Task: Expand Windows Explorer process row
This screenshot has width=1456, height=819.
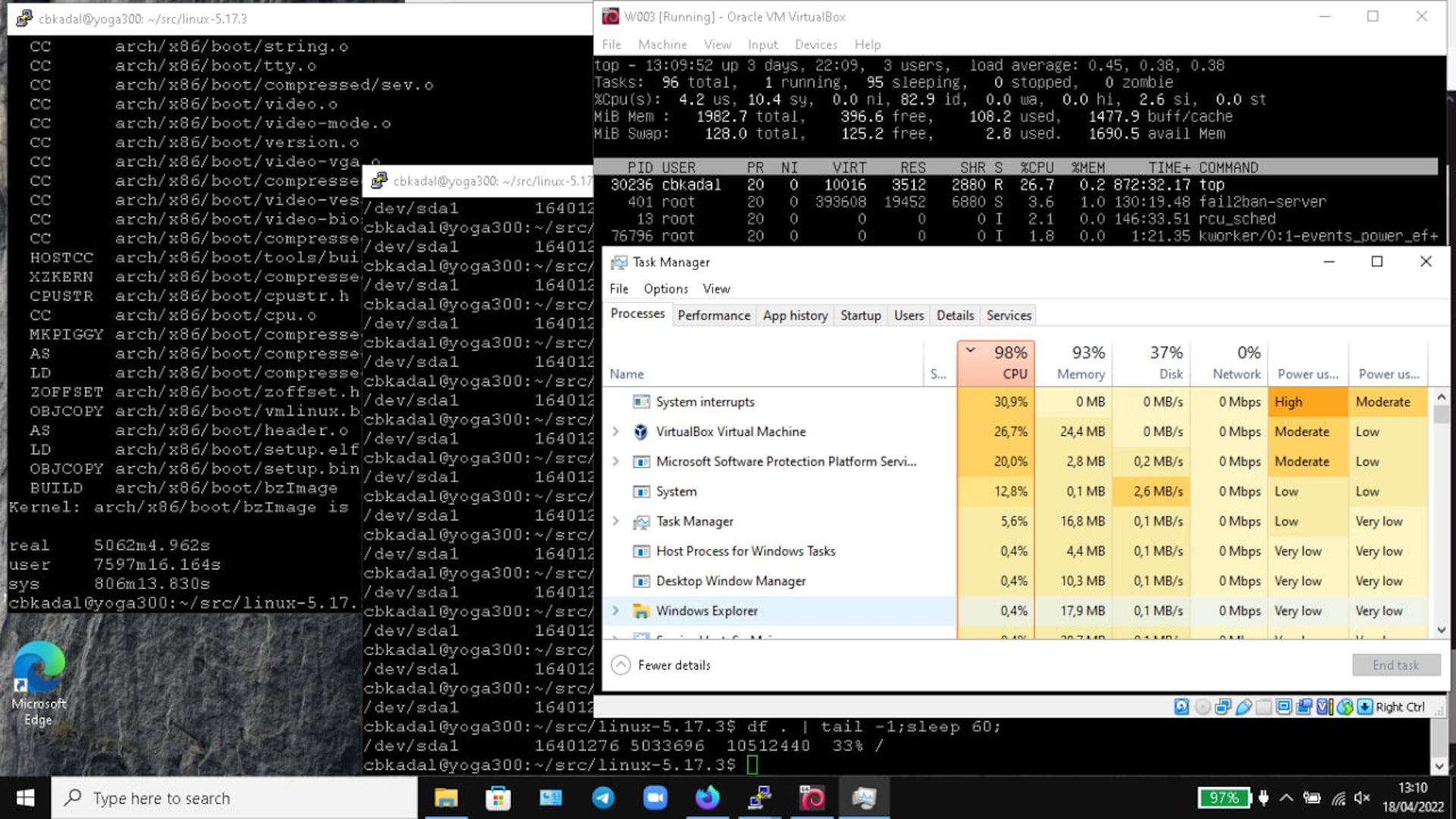Action: pos(616,610)
